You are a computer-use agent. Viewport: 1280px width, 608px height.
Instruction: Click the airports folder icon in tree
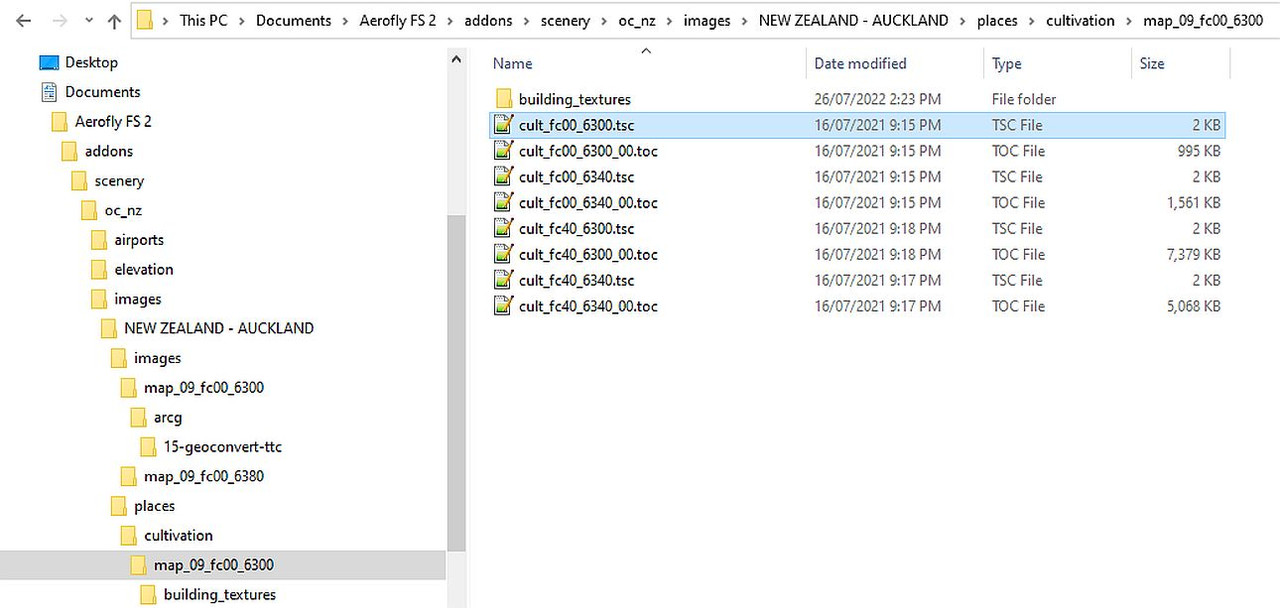pyautogui.click(x=99, y=240)
